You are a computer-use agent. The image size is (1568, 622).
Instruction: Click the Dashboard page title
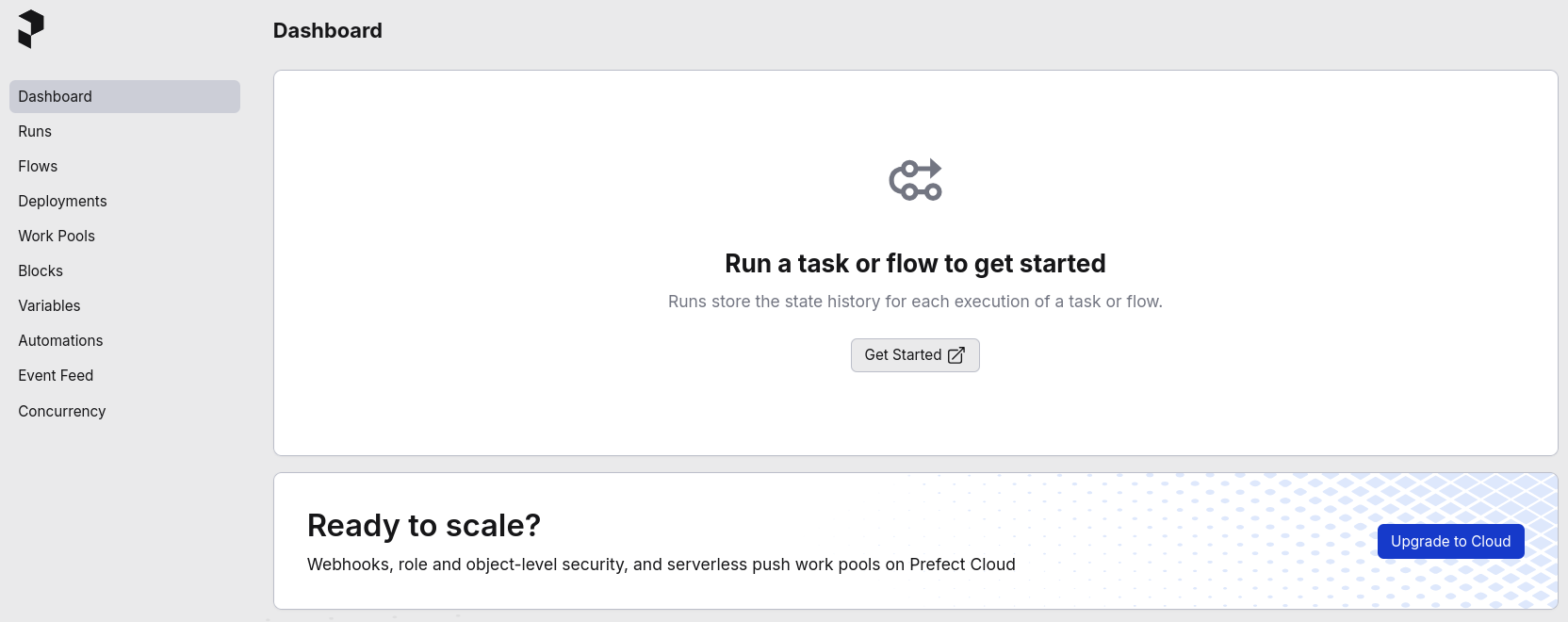[328, 31]
